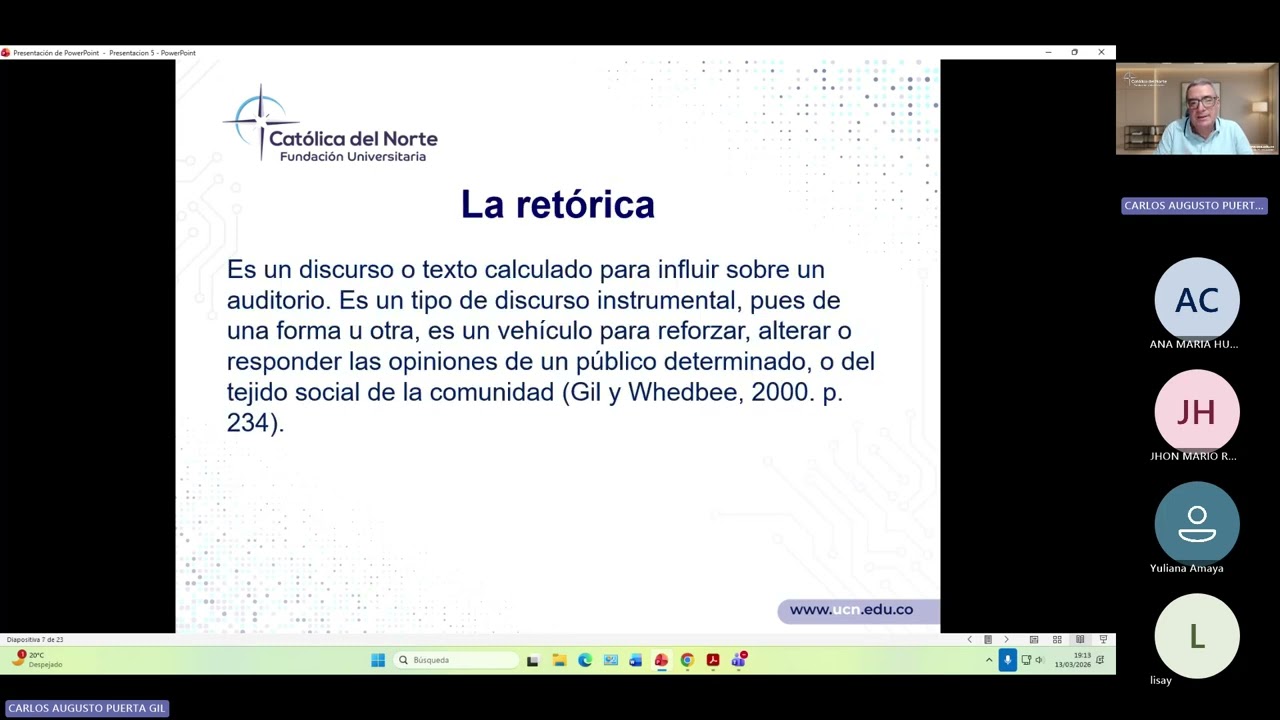The height and width of the screenshot is (720, 1280).
Task: Click the CARLOS AUGUSTO PUERT... name tag
Action: pos(1194,205)
